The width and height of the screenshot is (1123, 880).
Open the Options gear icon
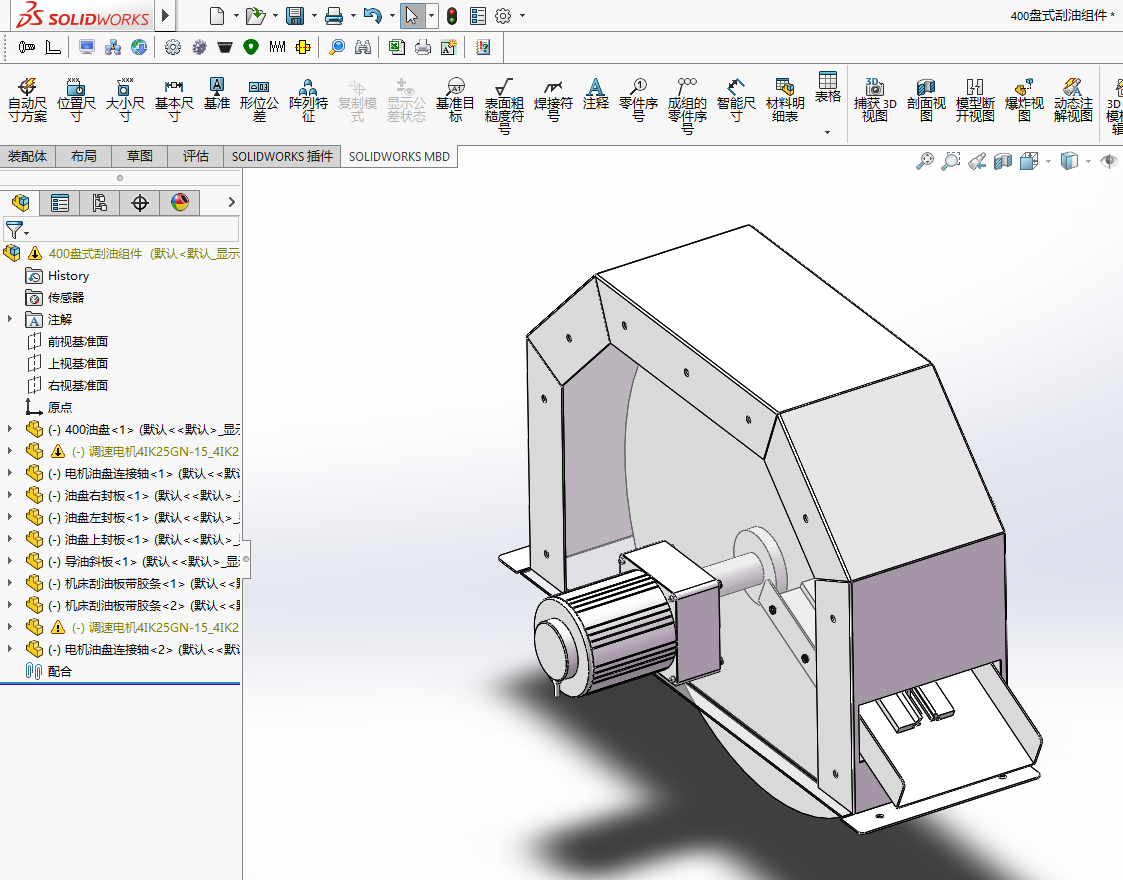click(503, 16)
